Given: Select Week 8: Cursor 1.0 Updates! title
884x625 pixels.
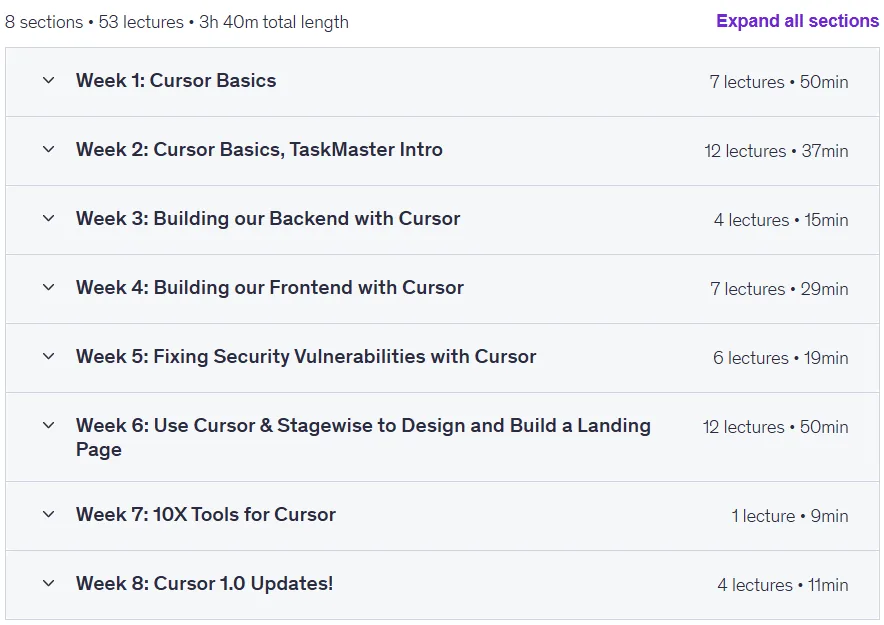Looking at the screenshot, I should (204, 583).
